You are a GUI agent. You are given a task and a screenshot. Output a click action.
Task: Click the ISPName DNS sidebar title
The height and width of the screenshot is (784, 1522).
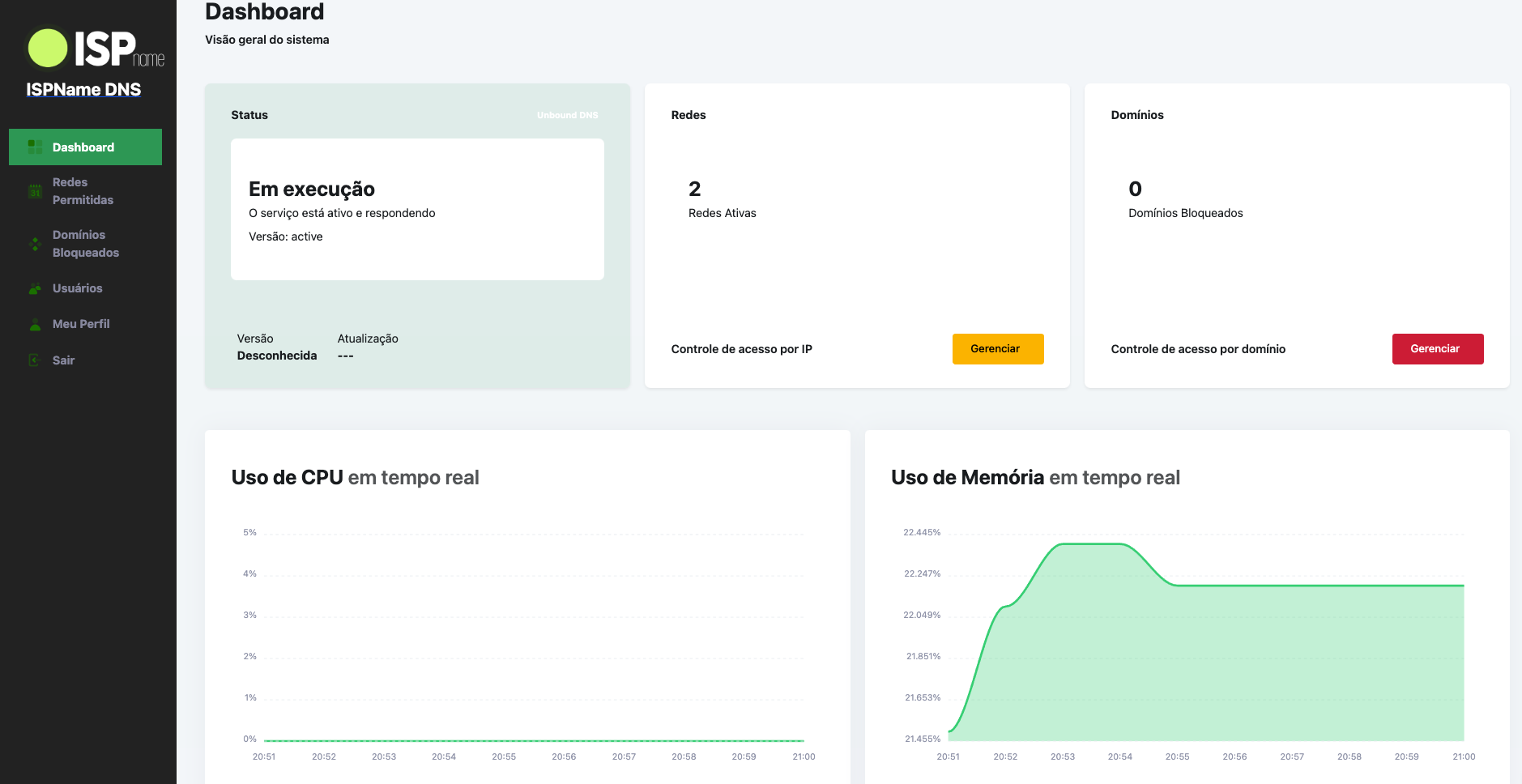83,89
